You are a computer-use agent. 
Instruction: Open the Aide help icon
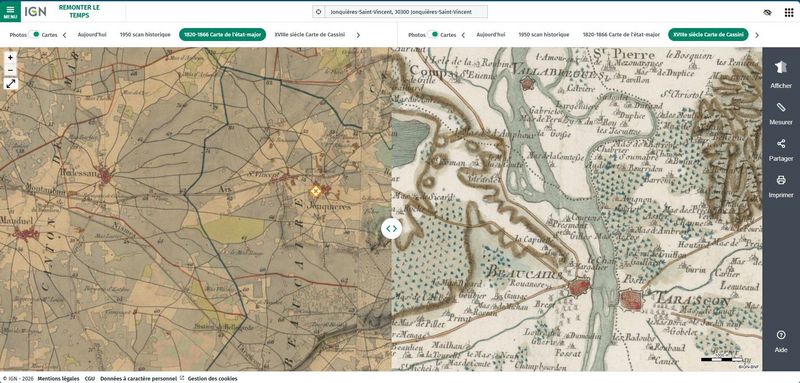(x=781, y=341)
